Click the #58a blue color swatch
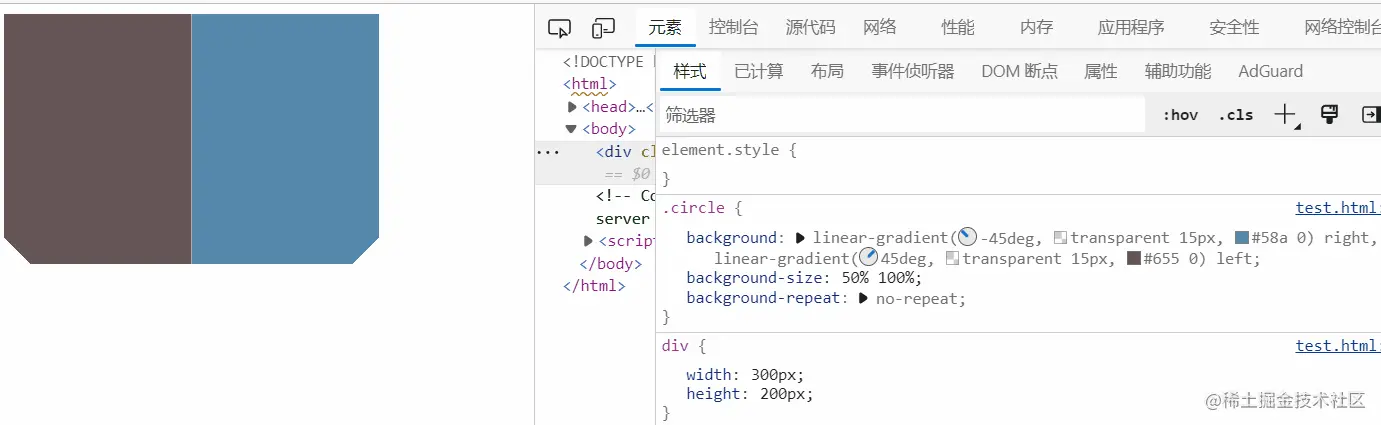 pyautogui.click(x=1242, y=238)
